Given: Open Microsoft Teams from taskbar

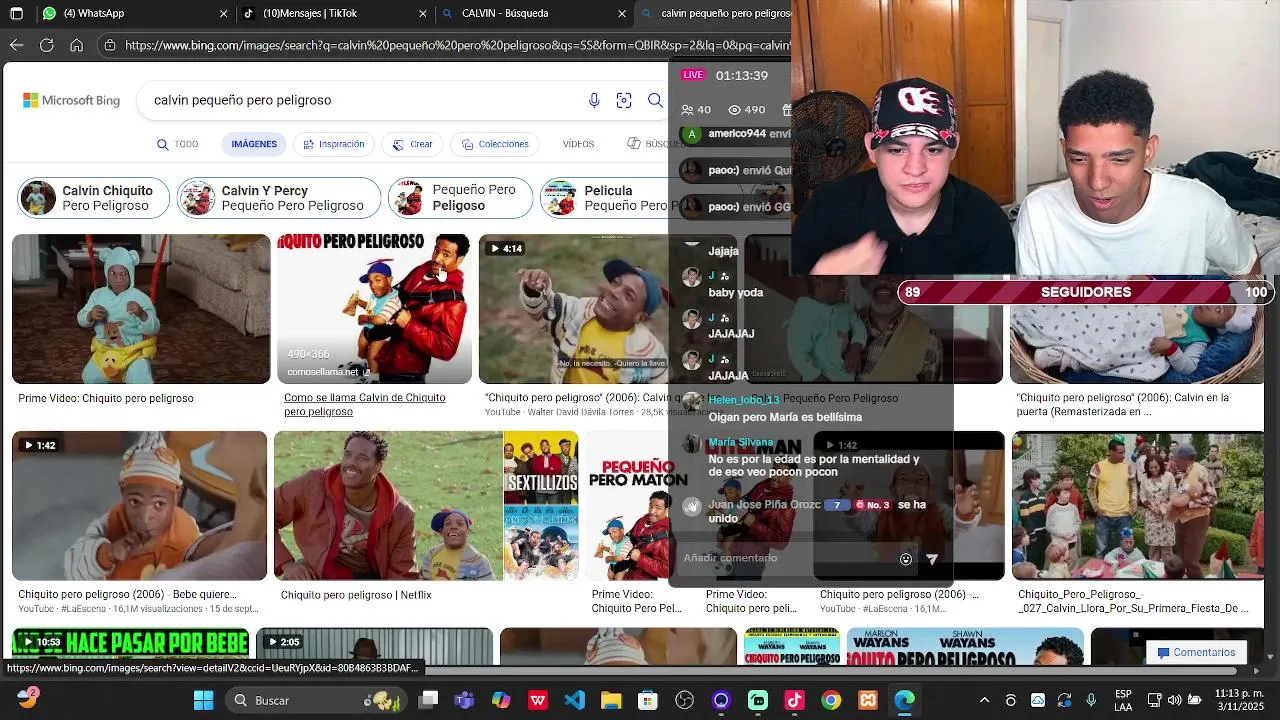Looking at the screenshot, I should [464, 700].
